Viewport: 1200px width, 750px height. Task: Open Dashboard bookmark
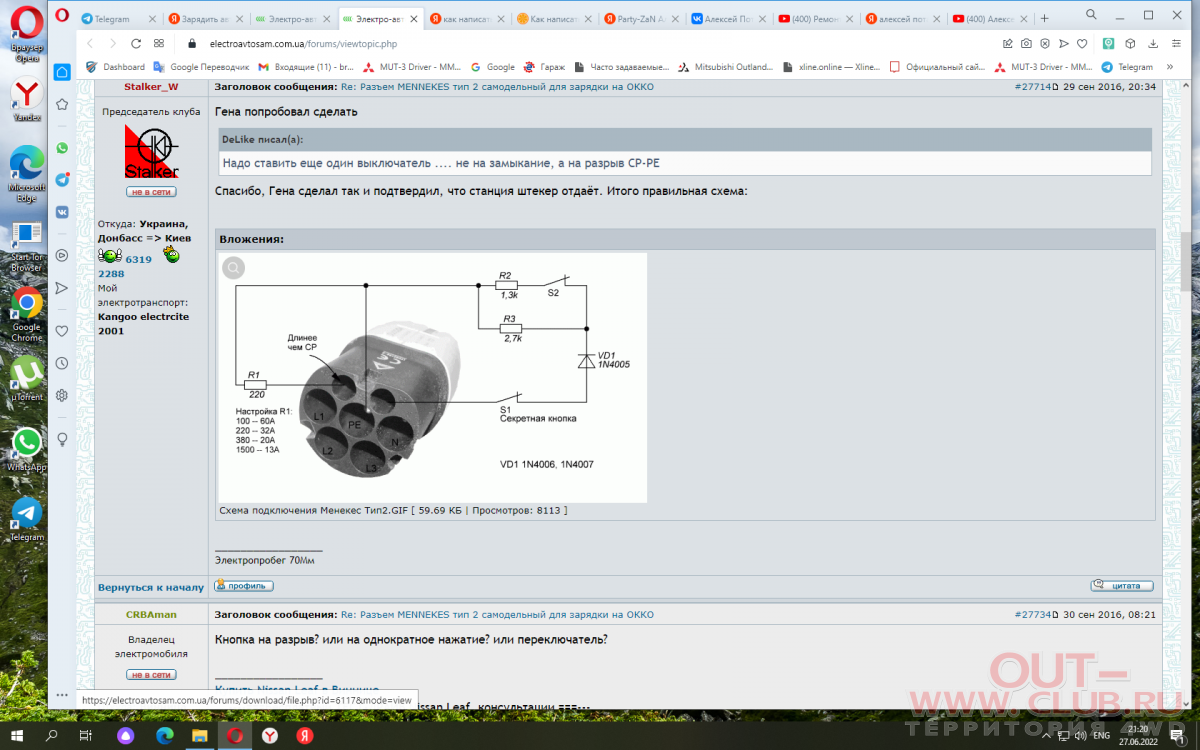[115, 67]
